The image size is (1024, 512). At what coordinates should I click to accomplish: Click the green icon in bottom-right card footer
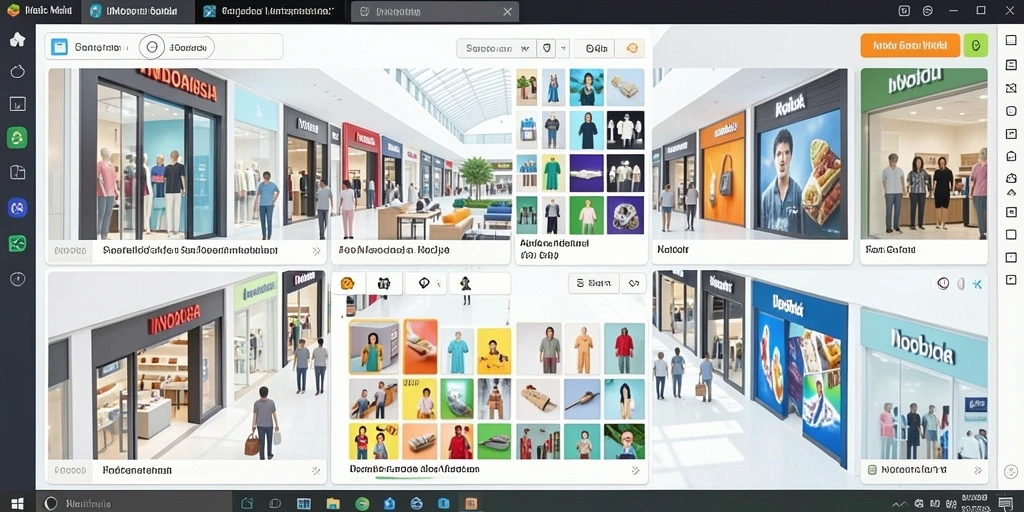pyautogui.click(x=871, y=470)
